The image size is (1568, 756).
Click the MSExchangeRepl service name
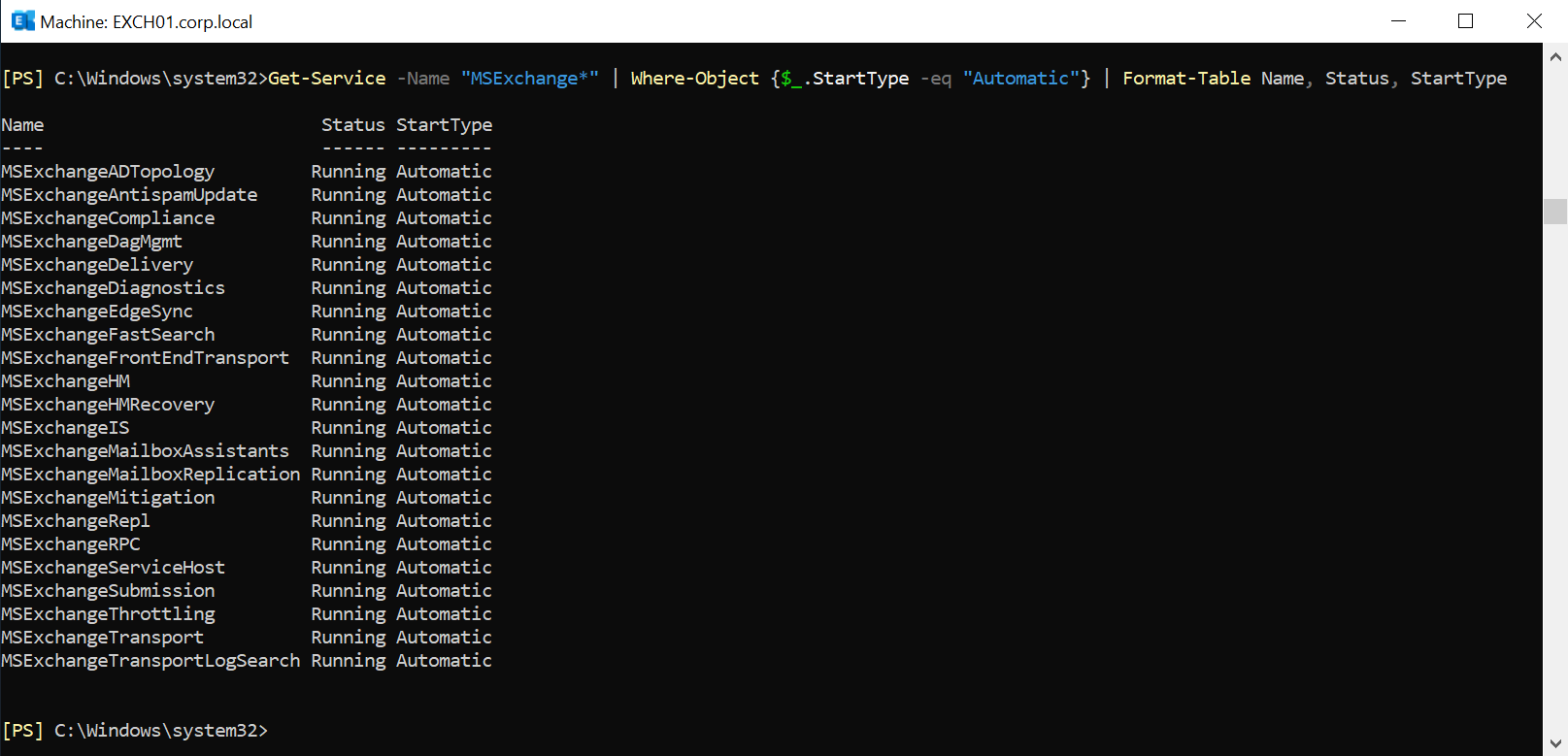tap(76, 521)
